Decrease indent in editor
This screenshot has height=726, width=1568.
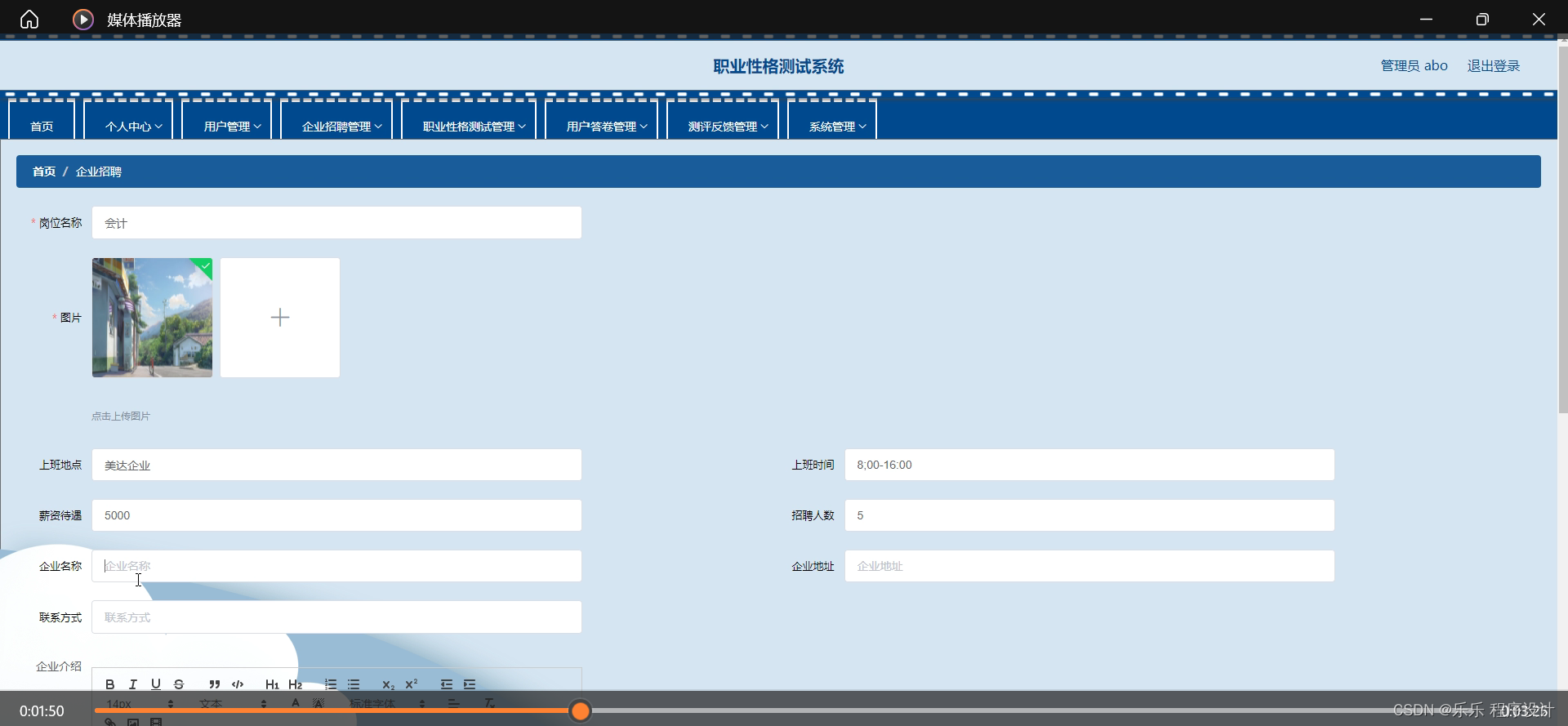coord(447,684)
